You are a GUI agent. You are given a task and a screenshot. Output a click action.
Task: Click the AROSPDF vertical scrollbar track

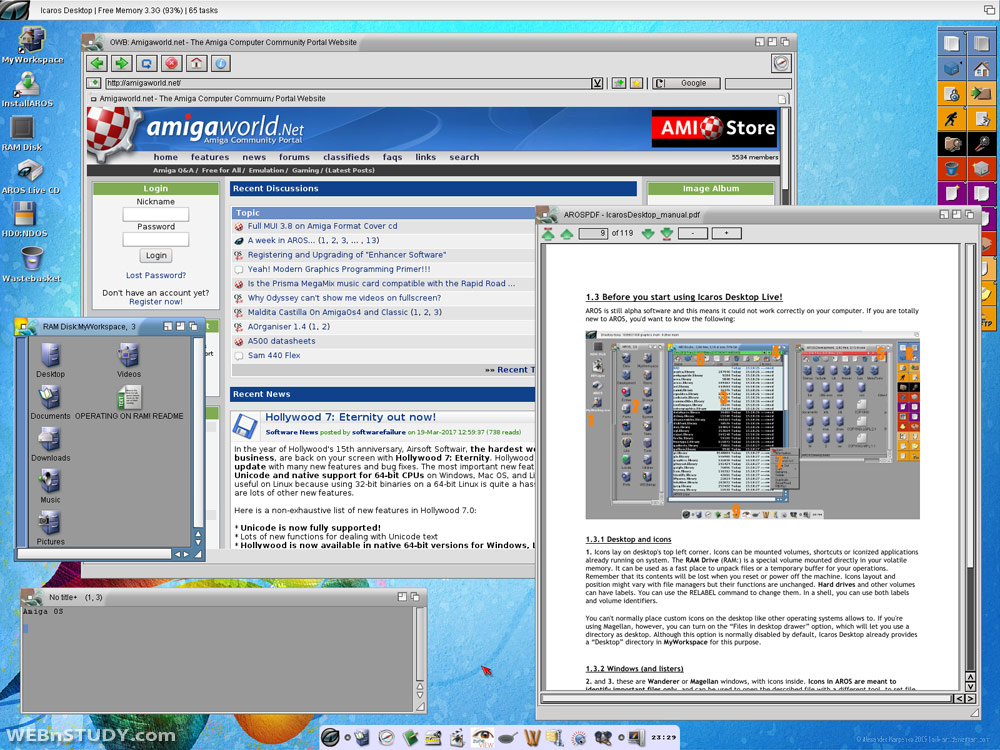pyautogui.click(x=970, y=459)
